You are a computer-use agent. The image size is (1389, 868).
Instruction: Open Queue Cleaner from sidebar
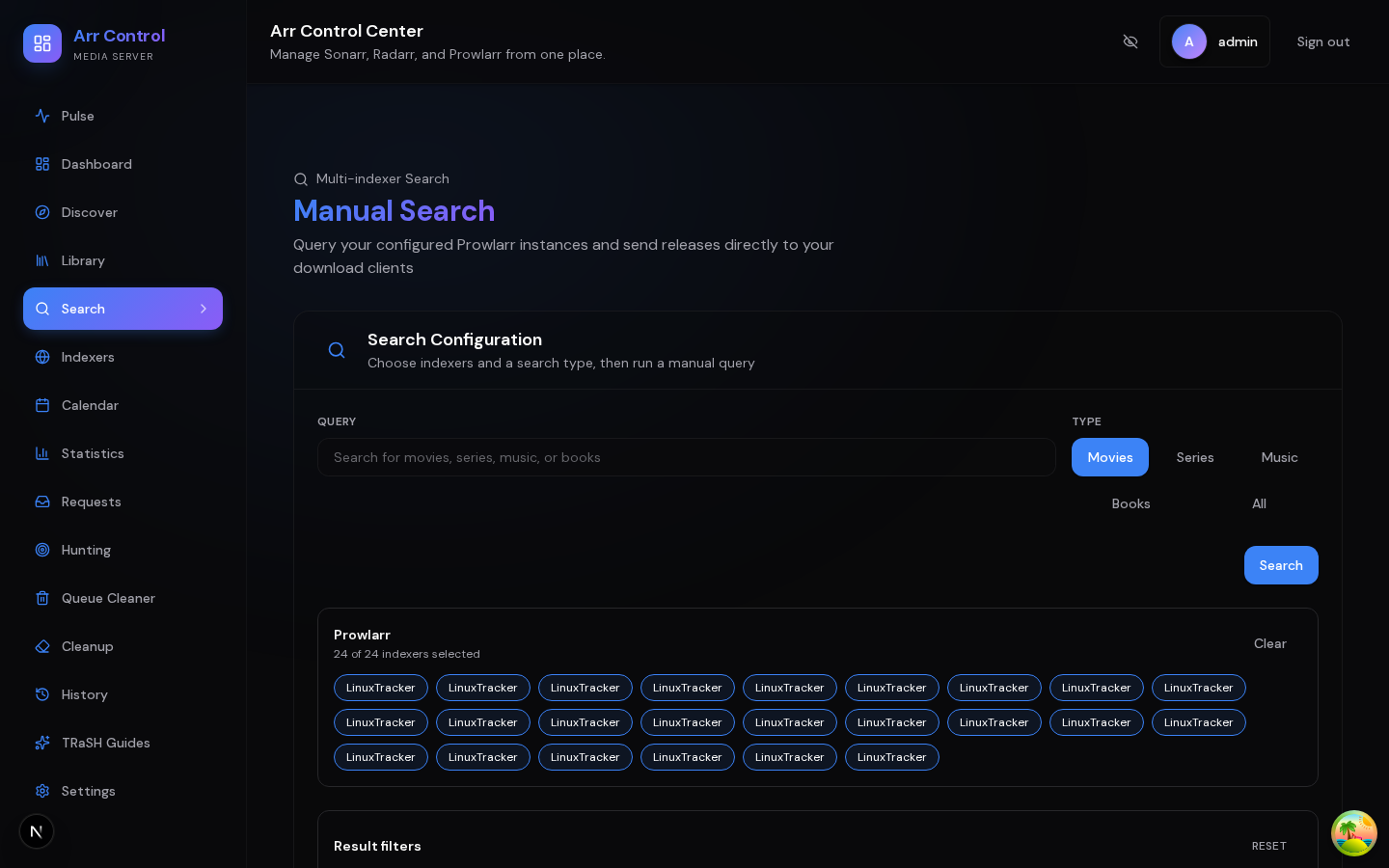point(123,598)
